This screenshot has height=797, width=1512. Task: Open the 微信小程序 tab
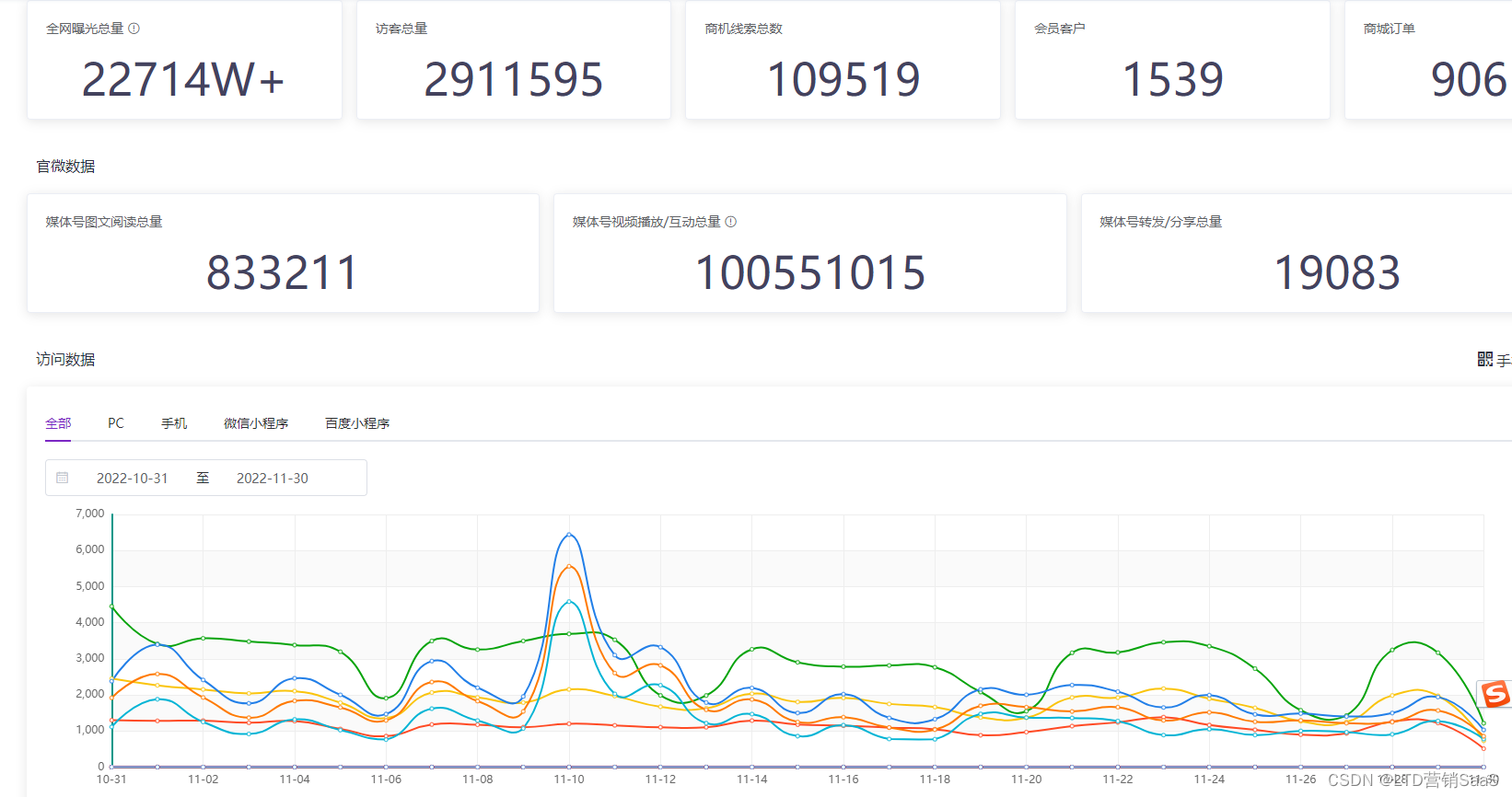click(x=256, y=423)
